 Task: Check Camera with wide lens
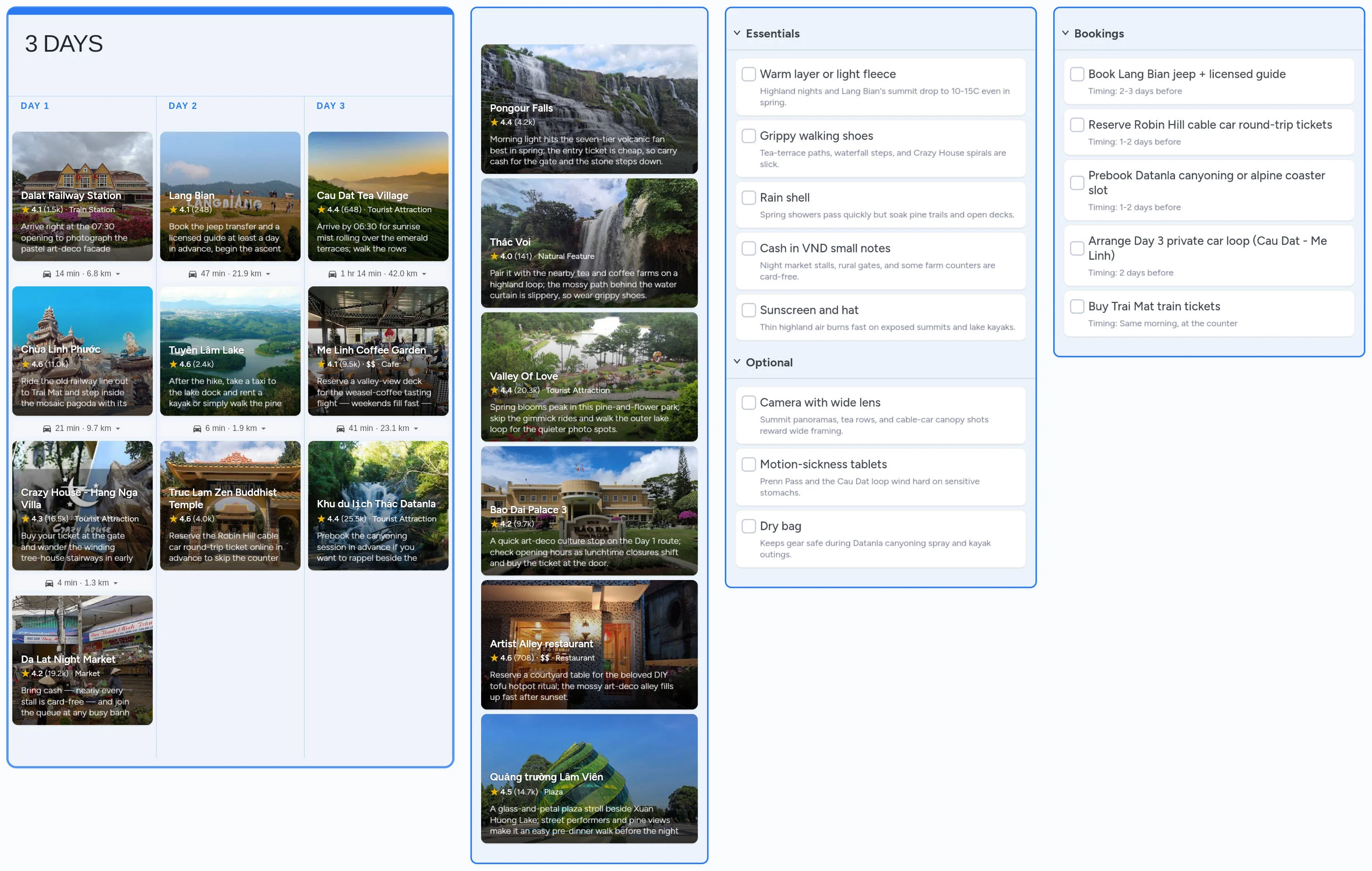point(749,403)
